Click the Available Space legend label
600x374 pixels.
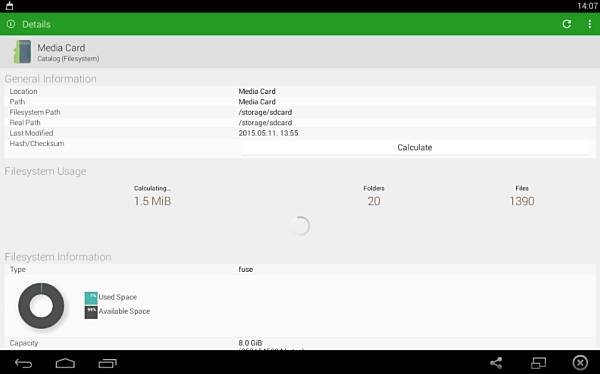[124, 311]
